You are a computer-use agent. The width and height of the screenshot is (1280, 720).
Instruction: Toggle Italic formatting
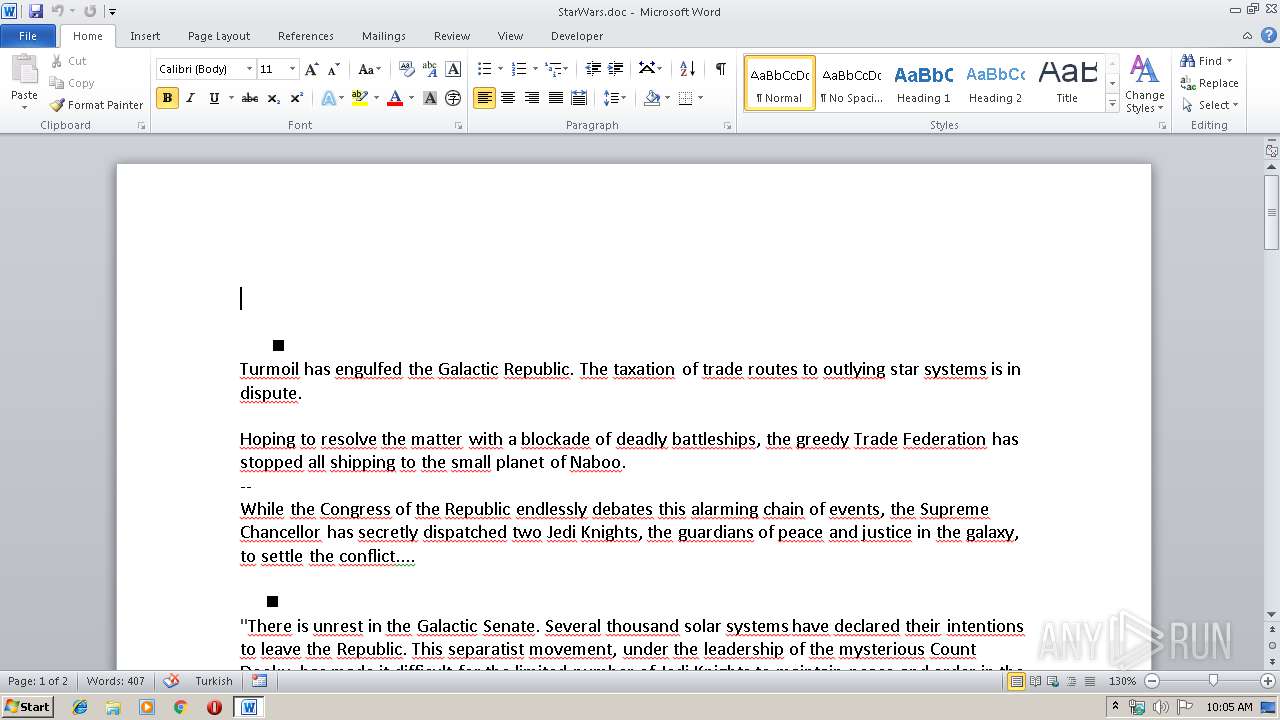190,98
